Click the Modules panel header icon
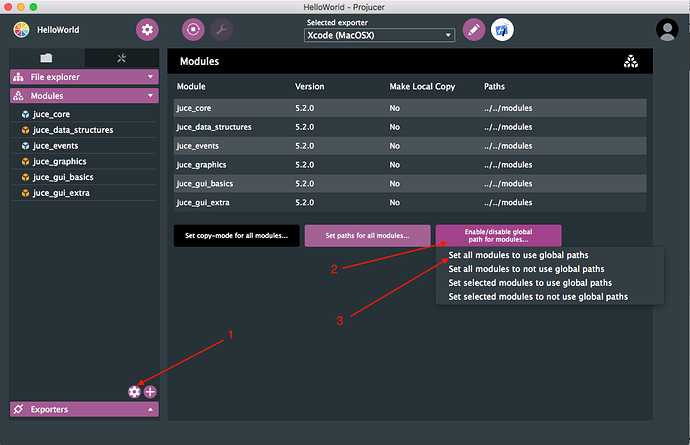Image resolution: width=690 pixels, height=445 pixels. click(x=18, y=96)
